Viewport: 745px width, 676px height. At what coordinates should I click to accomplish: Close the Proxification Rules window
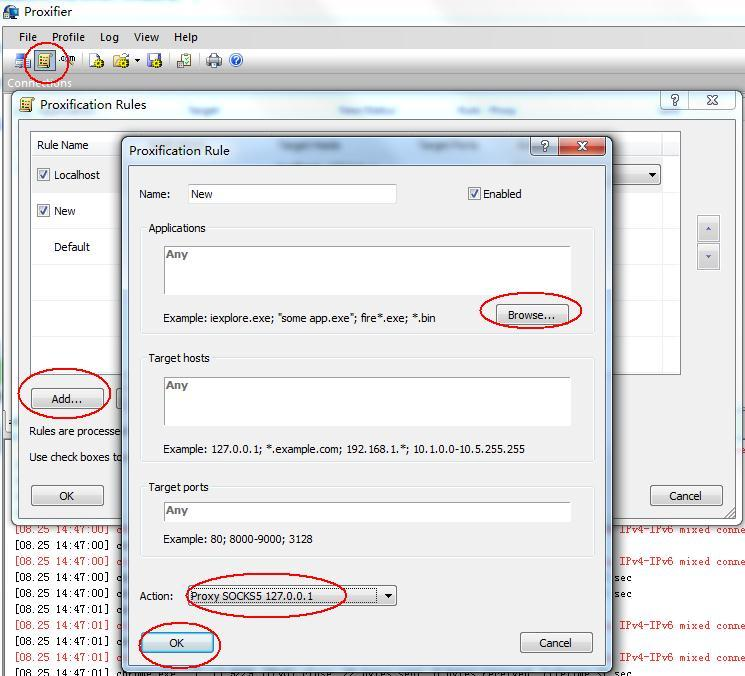(713, 100)
